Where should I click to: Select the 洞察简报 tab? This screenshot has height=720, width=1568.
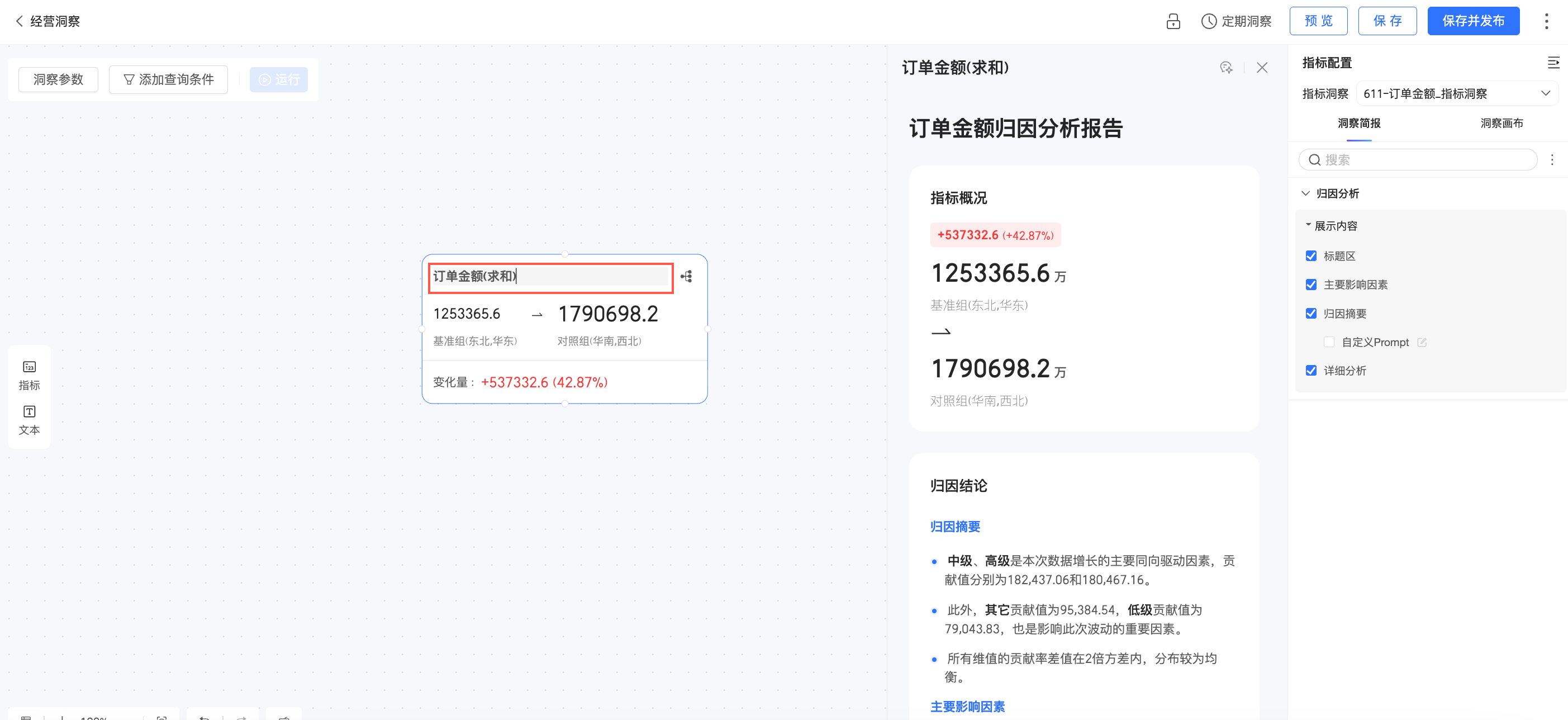coord(1358,124)
